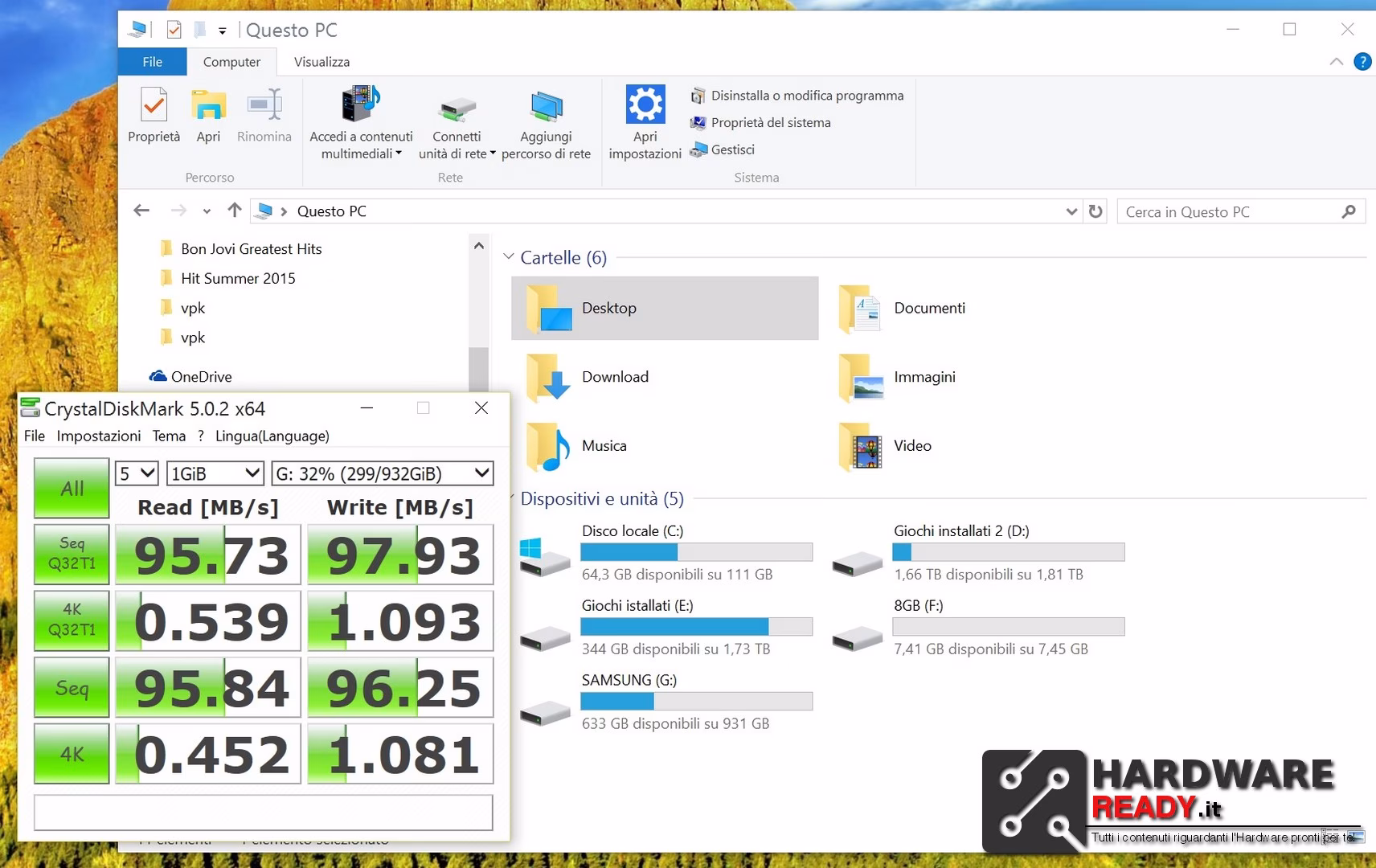Click the Questo PC address bar path
1376x868 pixels.
pos(332,211)
